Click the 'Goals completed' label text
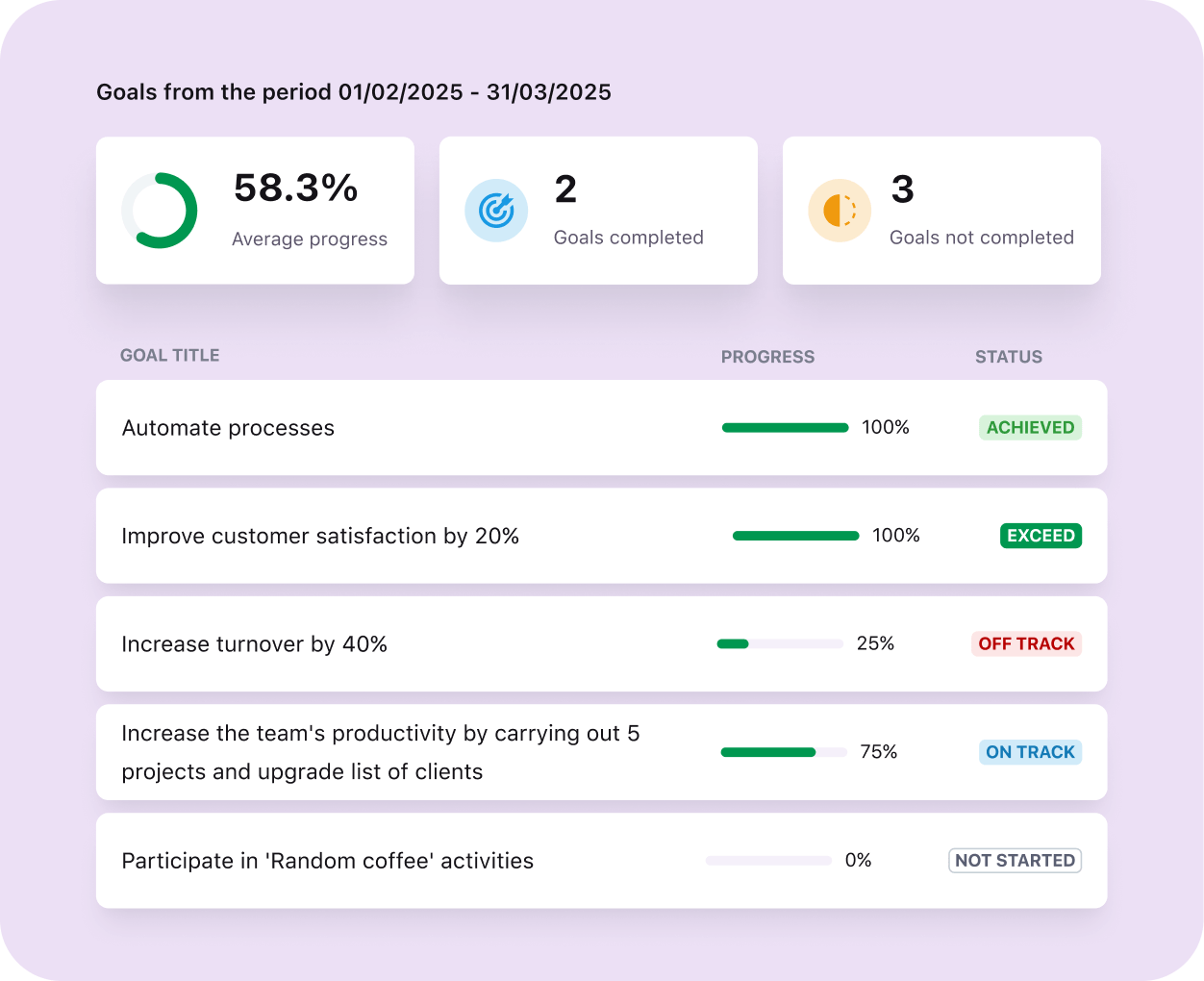The width and height of the screenshot is (1204, 981). pos(629,238)
